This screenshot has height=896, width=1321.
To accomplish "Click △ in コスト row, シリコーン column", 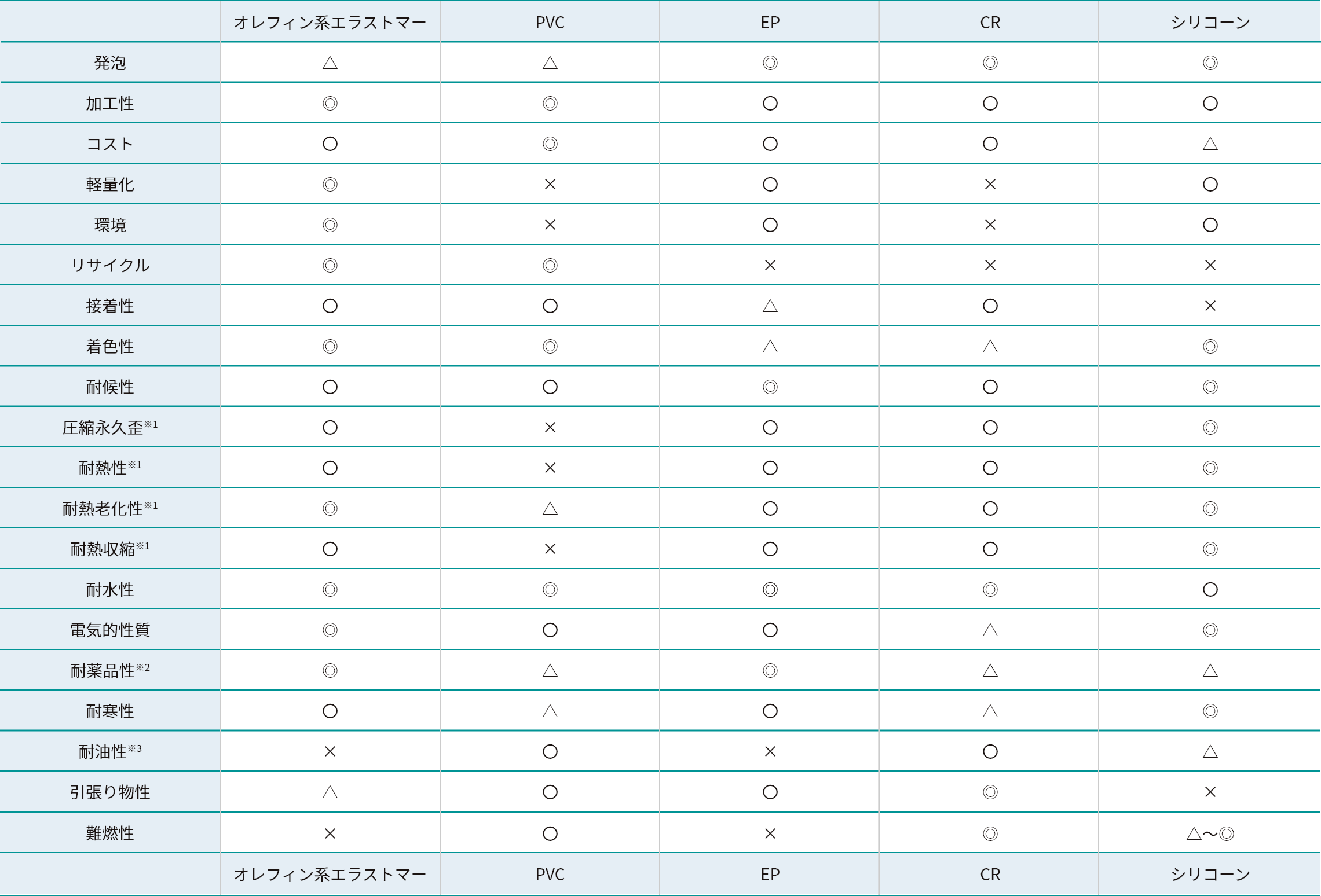I will (1210, 144).
